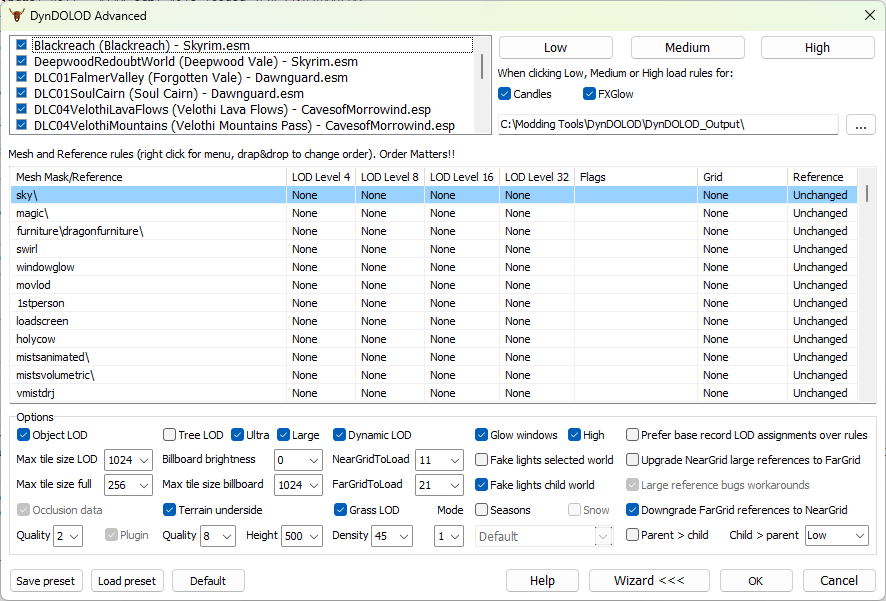886x601 pixels.
Task: Click Load preset button
Action: click(x=127, y=581)
